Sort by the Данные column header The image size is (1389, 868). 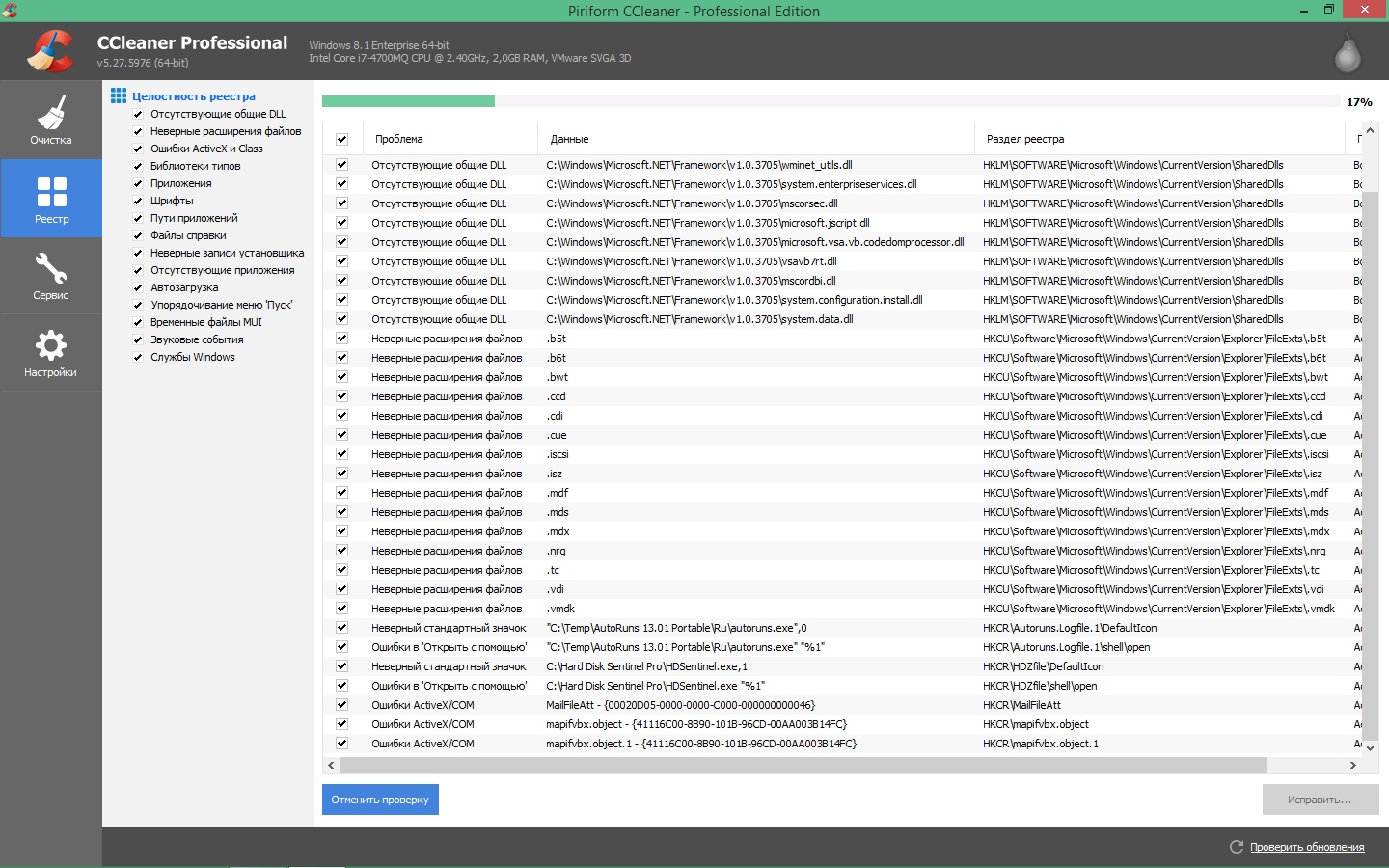pyautogui.click(x=756, y=139)
